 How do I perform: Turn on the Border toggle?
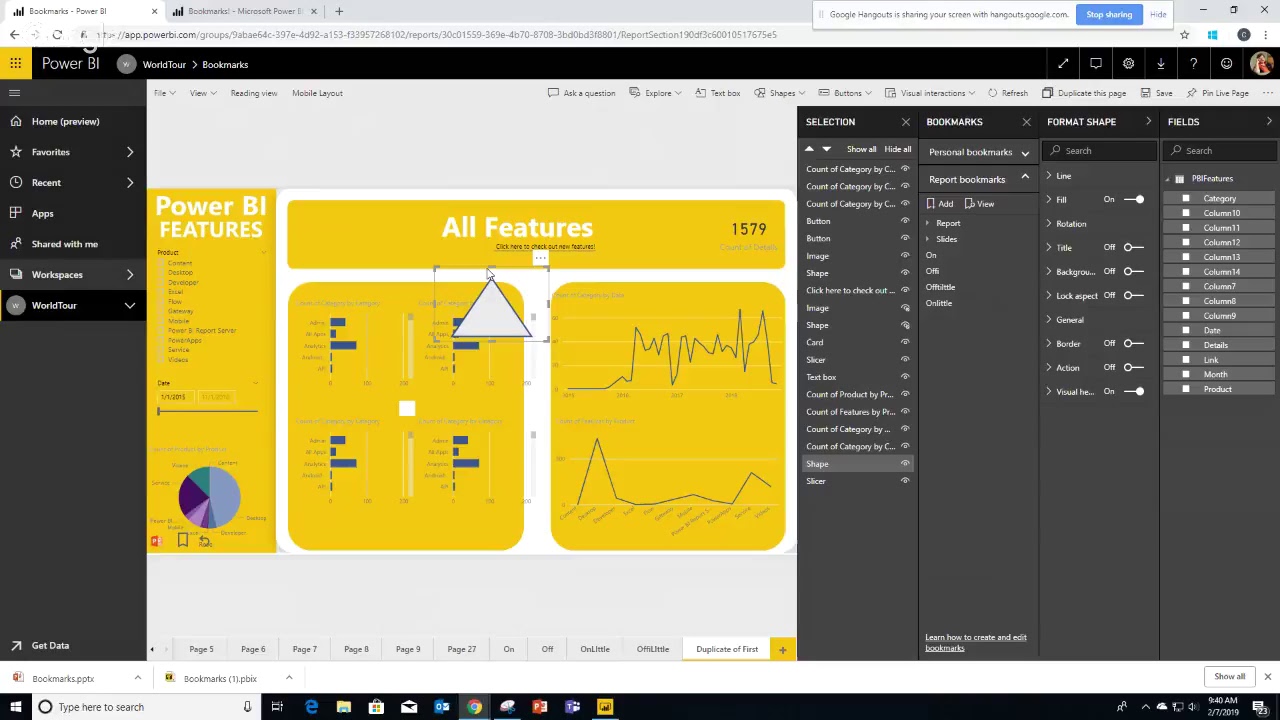(x=1133, y=344)
